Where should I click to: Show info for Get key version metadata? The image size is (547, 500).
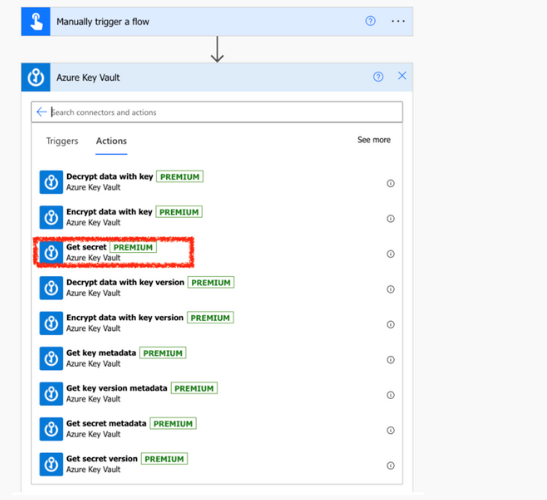[x=390, y=395]
